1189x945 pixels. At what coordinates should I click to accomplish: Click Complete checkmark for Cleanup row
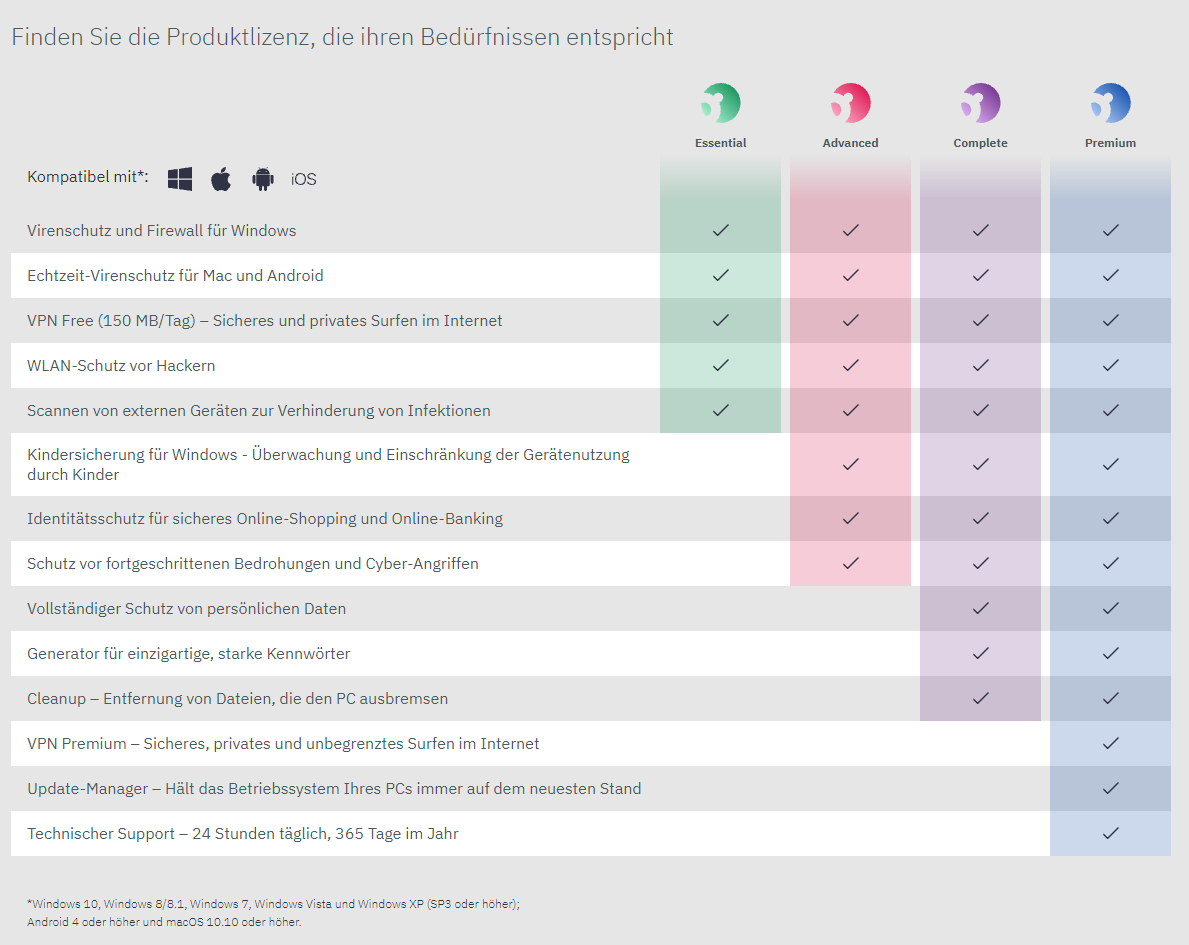(980, 698)
